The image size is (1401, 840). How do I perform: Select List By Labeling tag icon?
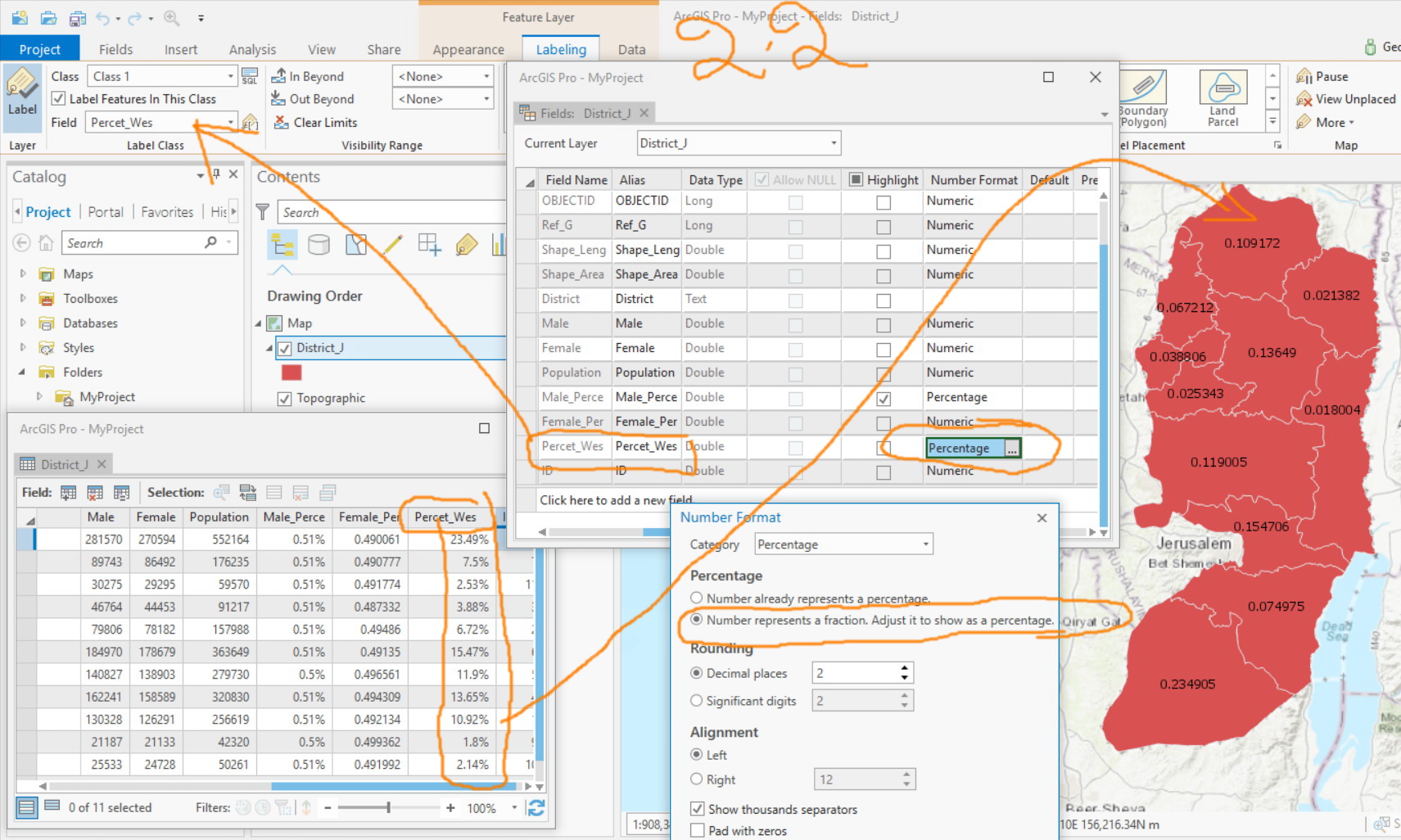(467, 244)
